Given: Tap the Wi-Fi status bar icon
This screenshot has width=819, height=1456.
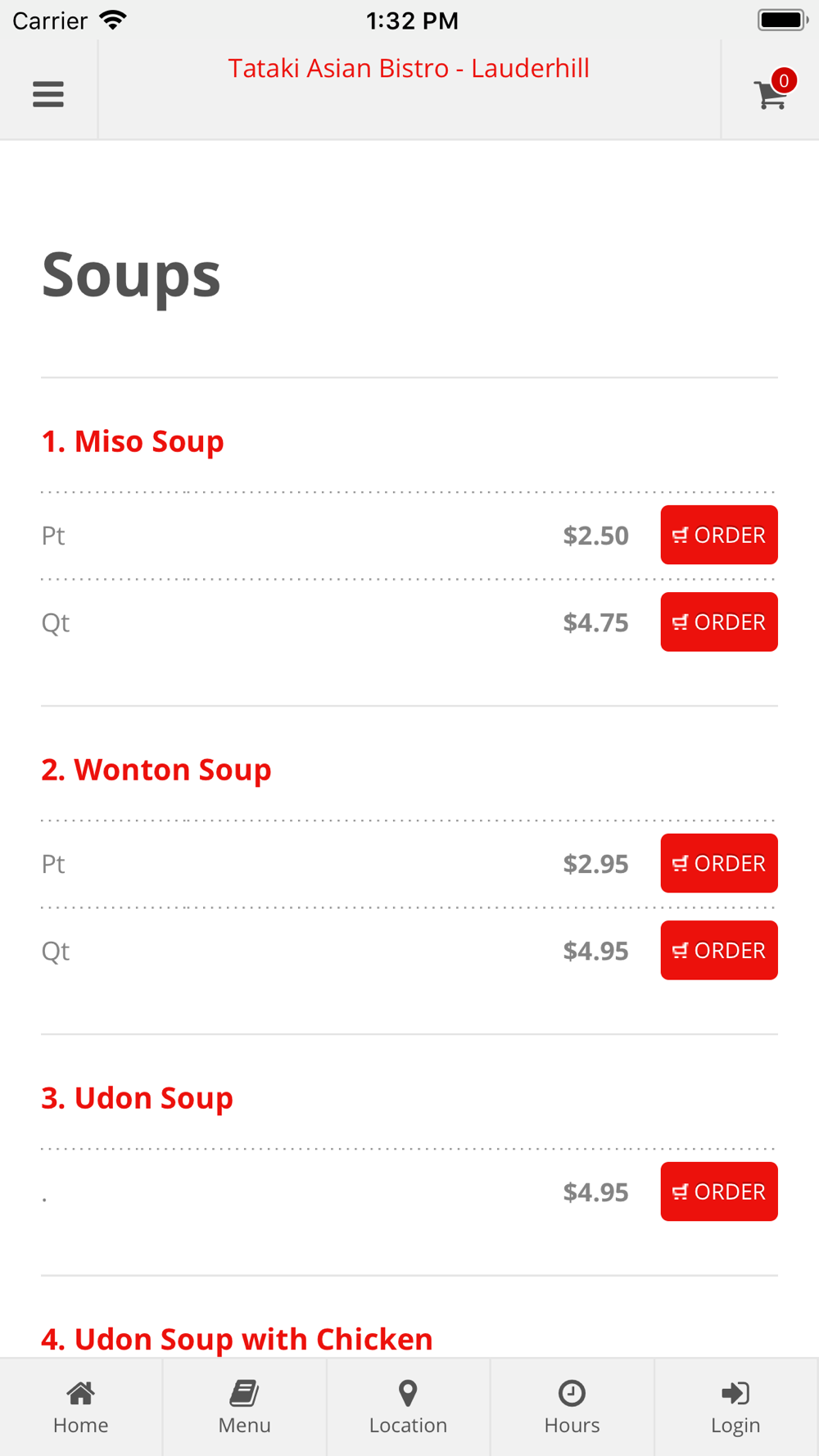Looking at the screenshot, I should click(x=113, y=20).
